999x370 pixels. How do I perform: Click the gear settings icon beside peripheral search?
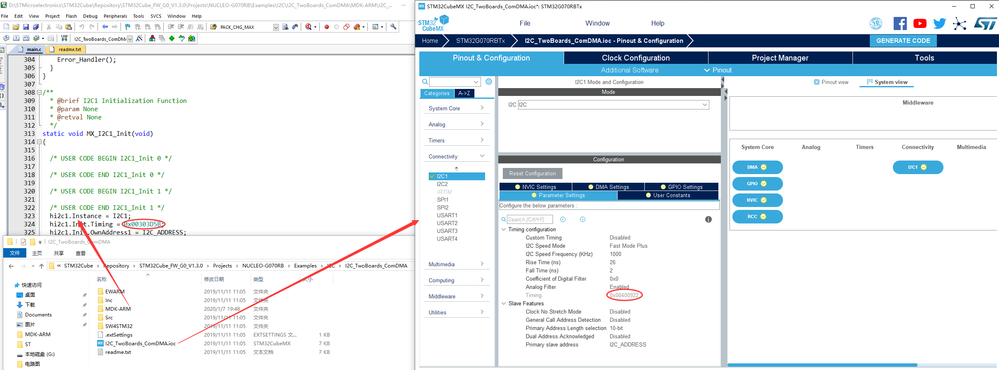(489, 82)
